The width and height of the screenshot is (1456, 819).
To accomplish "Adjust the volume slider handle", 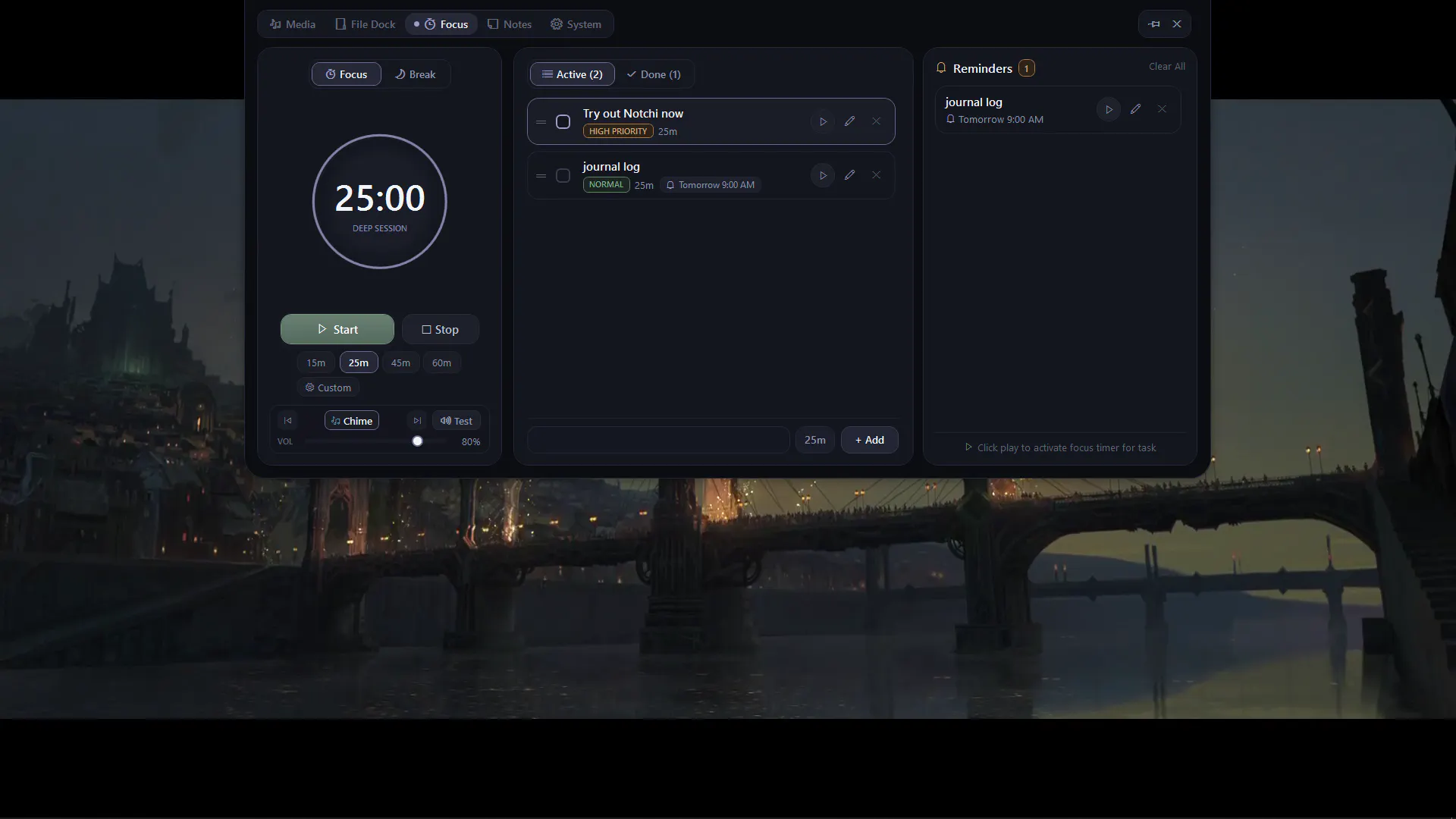I will pyautogui.click(x=417, y=441).
